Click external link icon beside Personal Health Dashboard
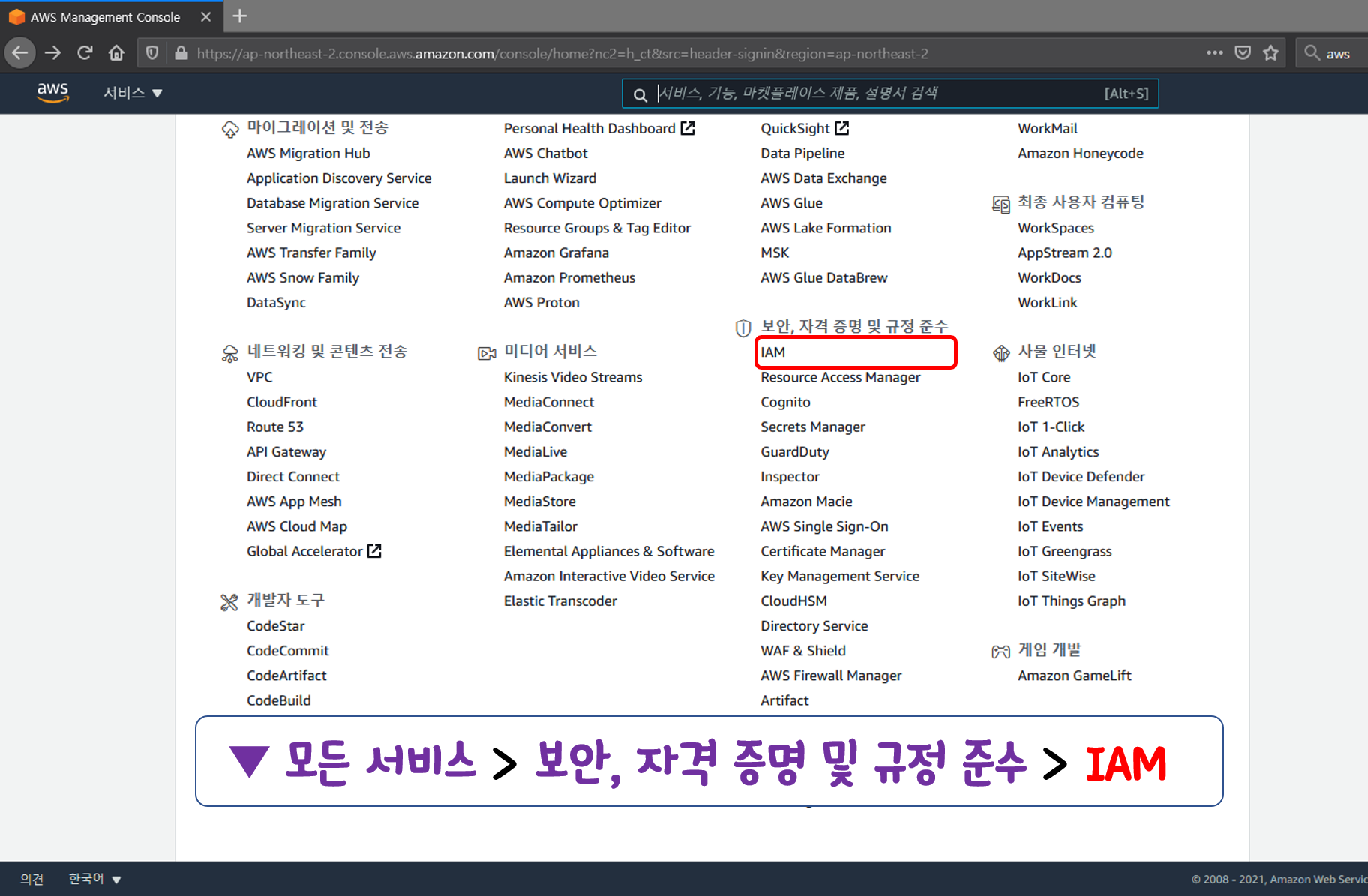The height and width of the screenshot is (896, 1368). [x=688, y=128]
